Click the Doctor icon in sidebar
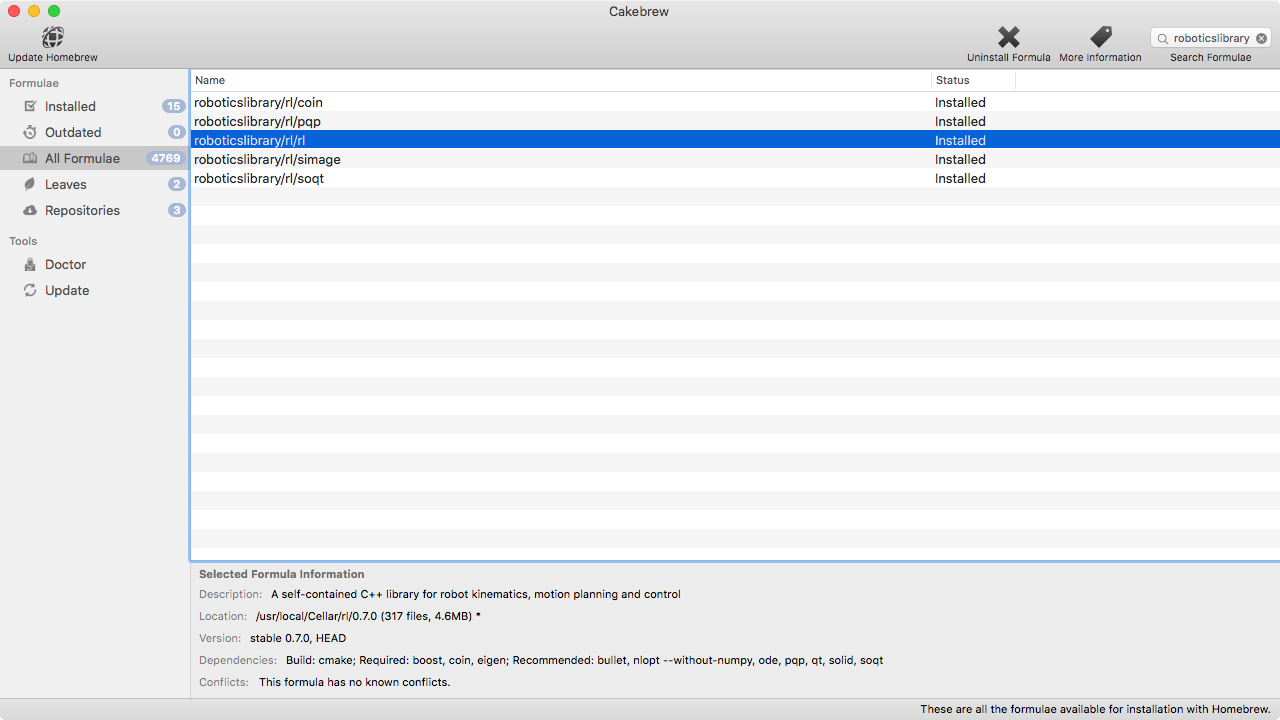Image resolution: width=1280 pixels, height=720 pixels. (x=30, y=264)
